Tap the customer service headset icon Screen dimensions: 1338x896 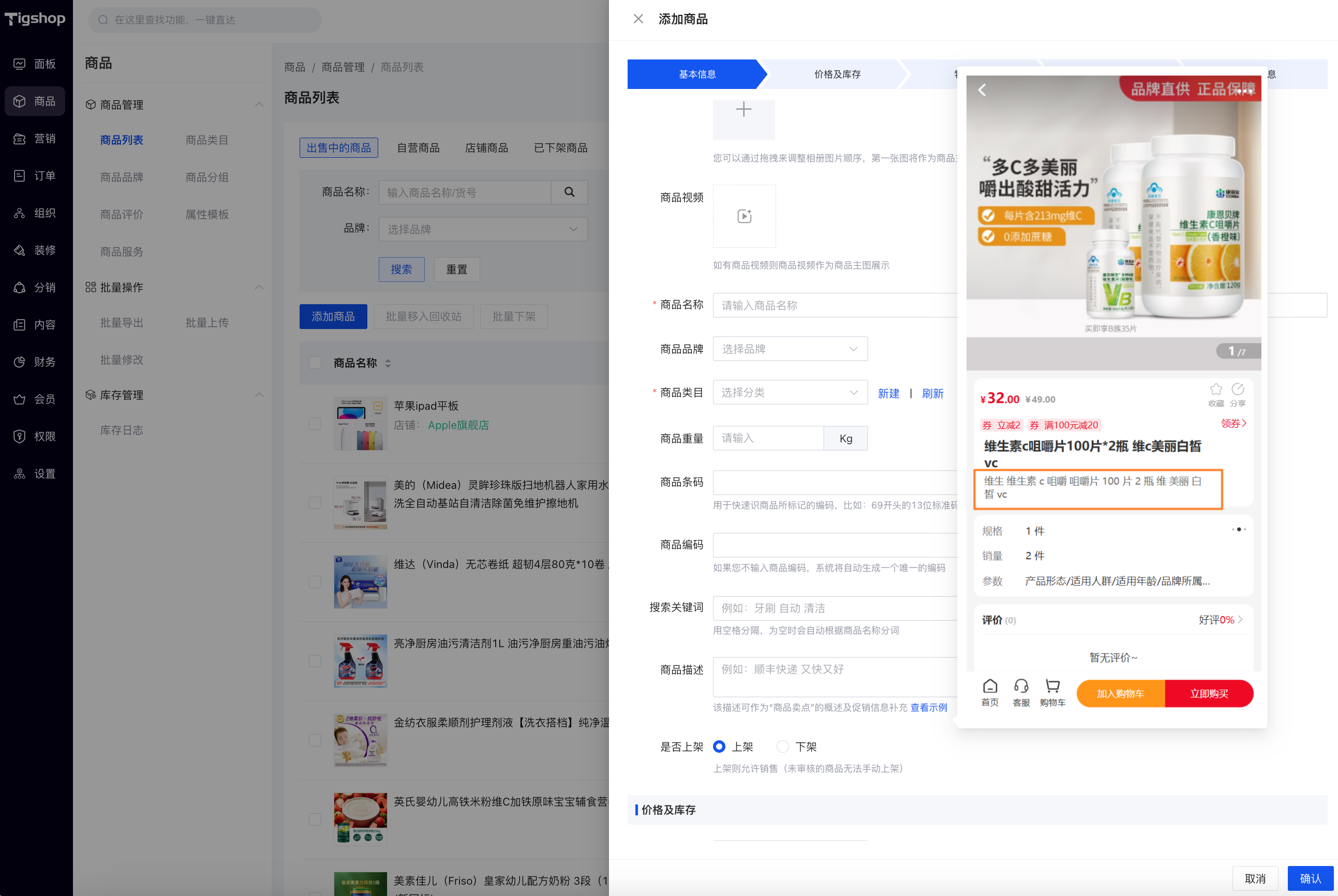[x=1021, y=686]
